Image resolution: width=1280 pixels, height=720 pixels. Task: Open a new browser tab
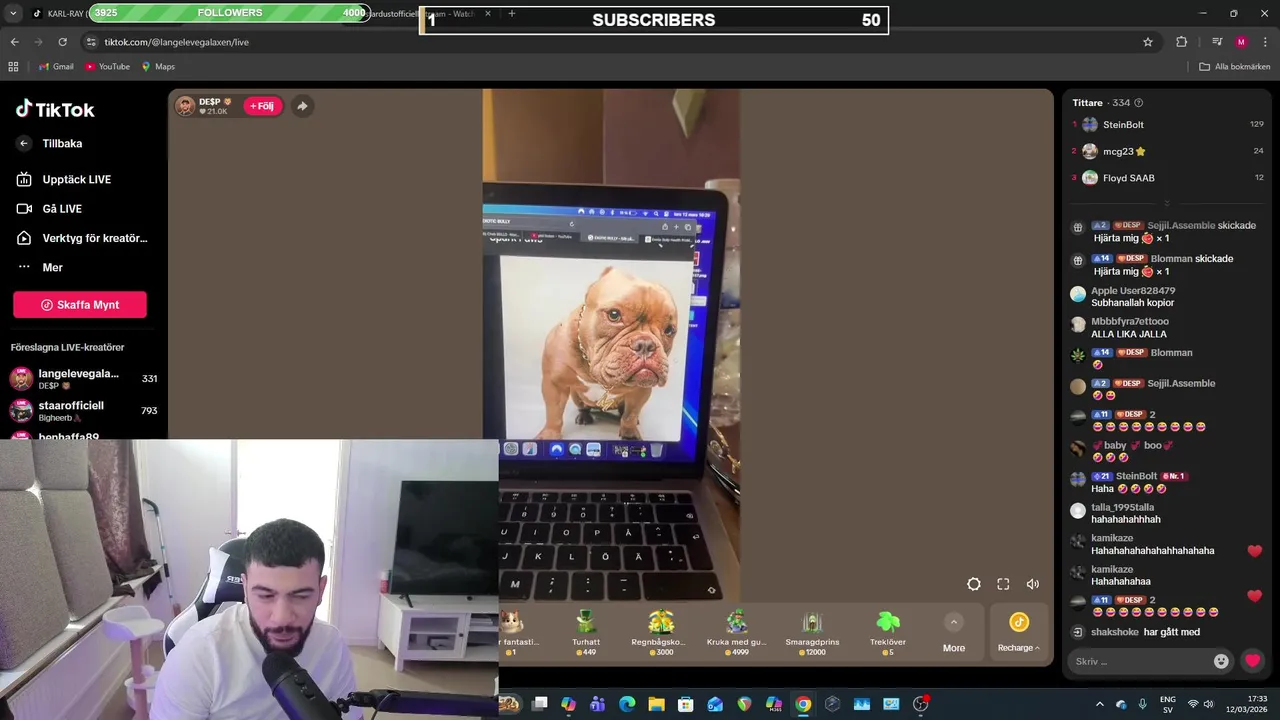point(512,13)
